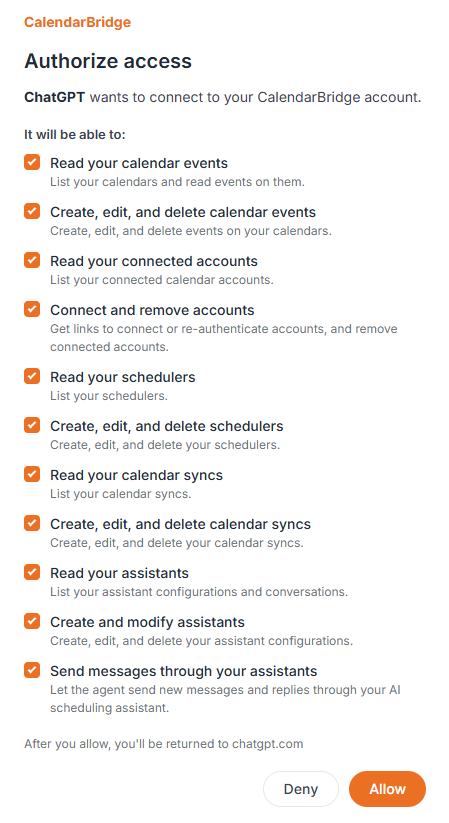The width and height of the screenshot is (449, 823).
Task: Uncheck Read your connected accounts checkbox
Action: click(x=32, y=260)
